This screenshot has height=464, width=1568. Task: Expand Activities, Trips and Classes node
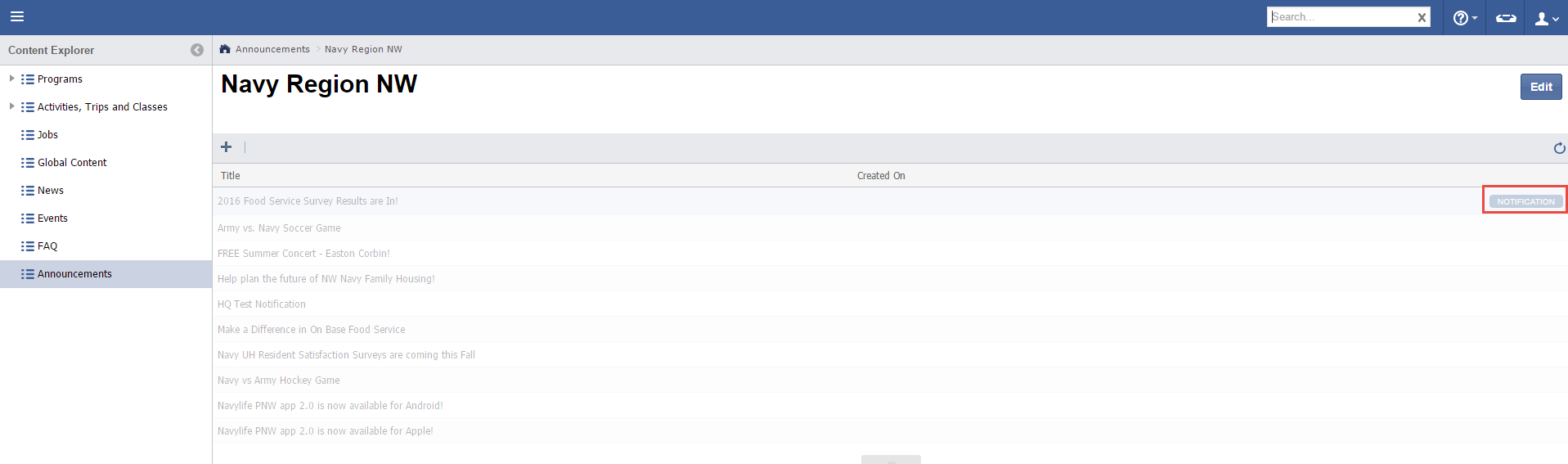11,106
